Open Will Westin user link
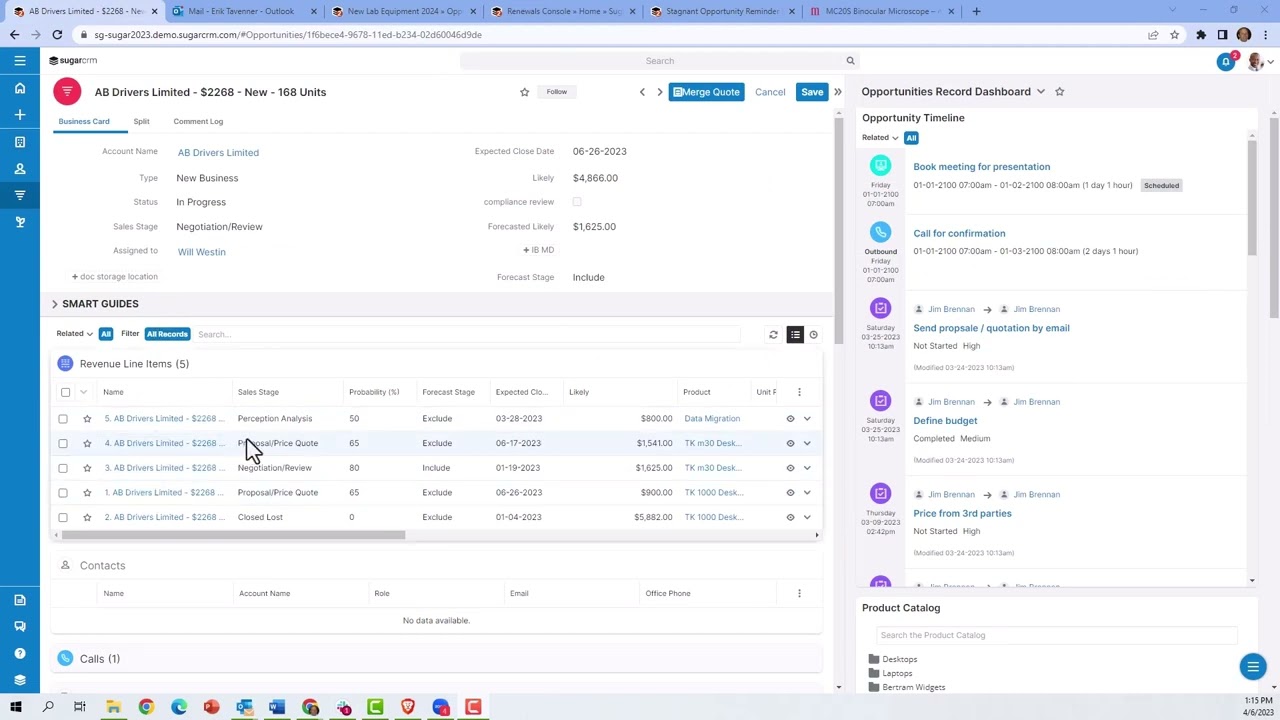The height and width of the screenshot is (720, 1280). [x=202, y=252]
